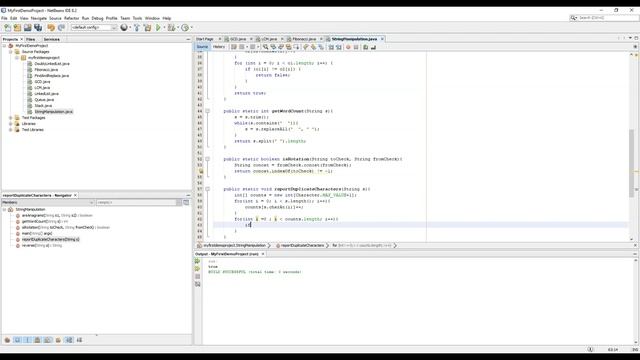Open the Members dropdown in Navigator
The height and width of the screenshot is (360, 640).
tap(48, 202)
